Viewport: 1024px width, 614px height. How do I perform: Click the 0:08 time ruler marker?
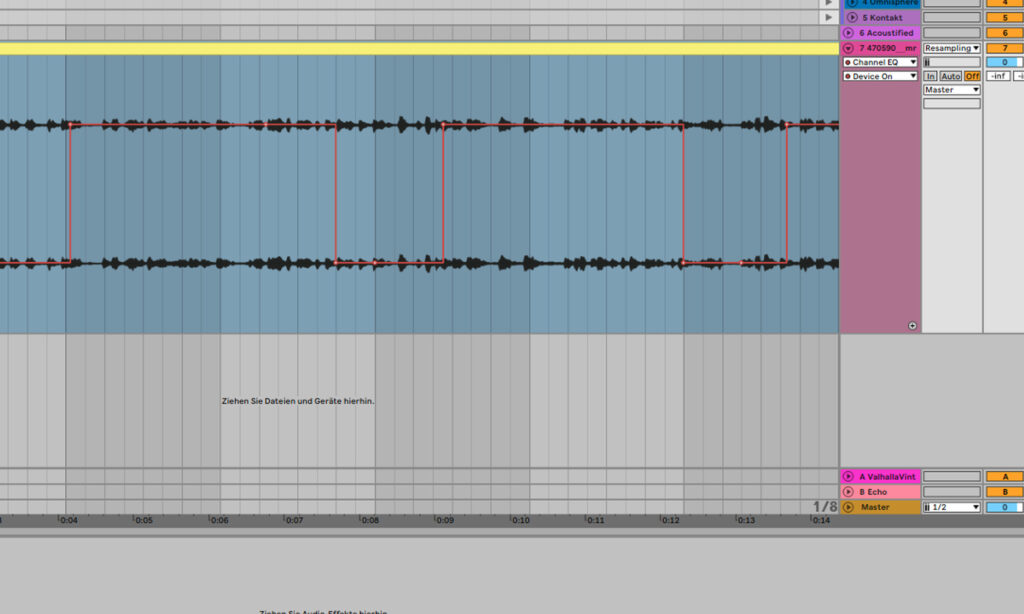coord(370,521)
